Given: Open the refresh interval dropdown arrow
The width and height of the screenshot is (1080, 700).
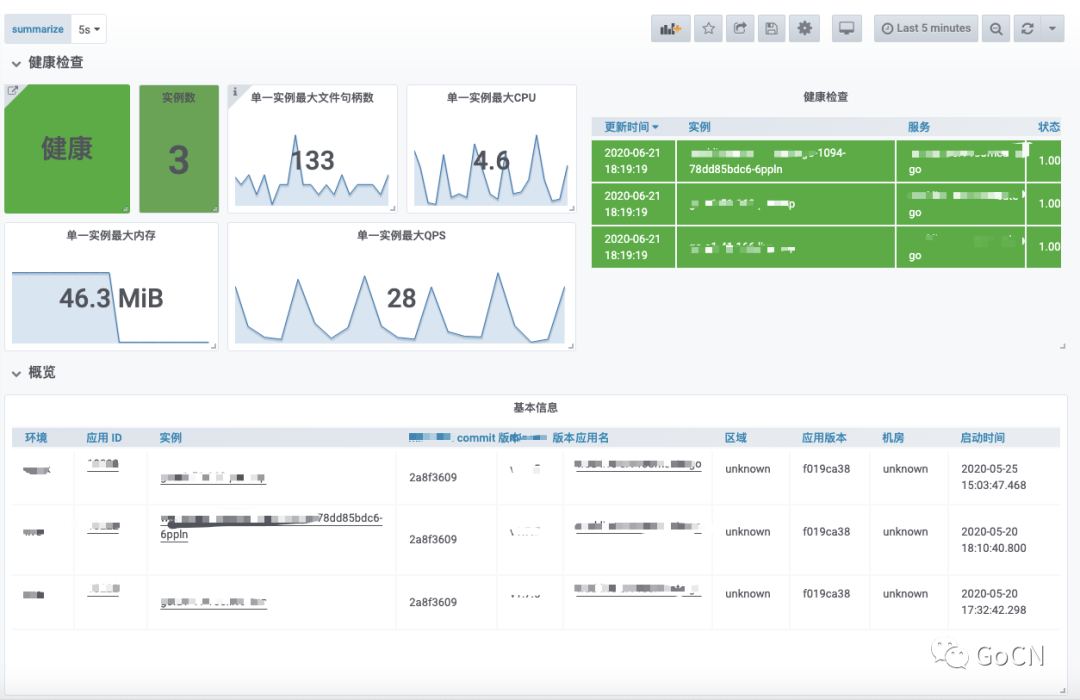Looking at the screenshot, I should click(x=1053, y=29).
